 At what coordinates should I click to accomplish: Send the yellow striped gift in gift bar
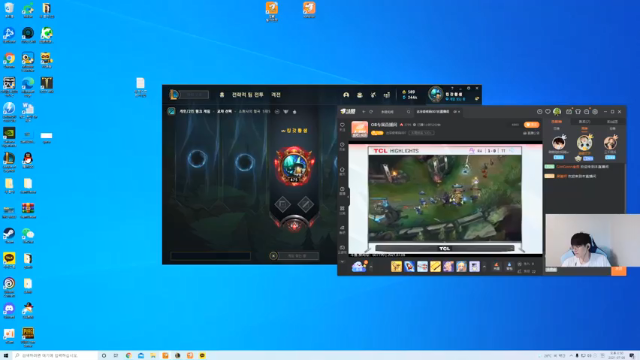(436, 267)
